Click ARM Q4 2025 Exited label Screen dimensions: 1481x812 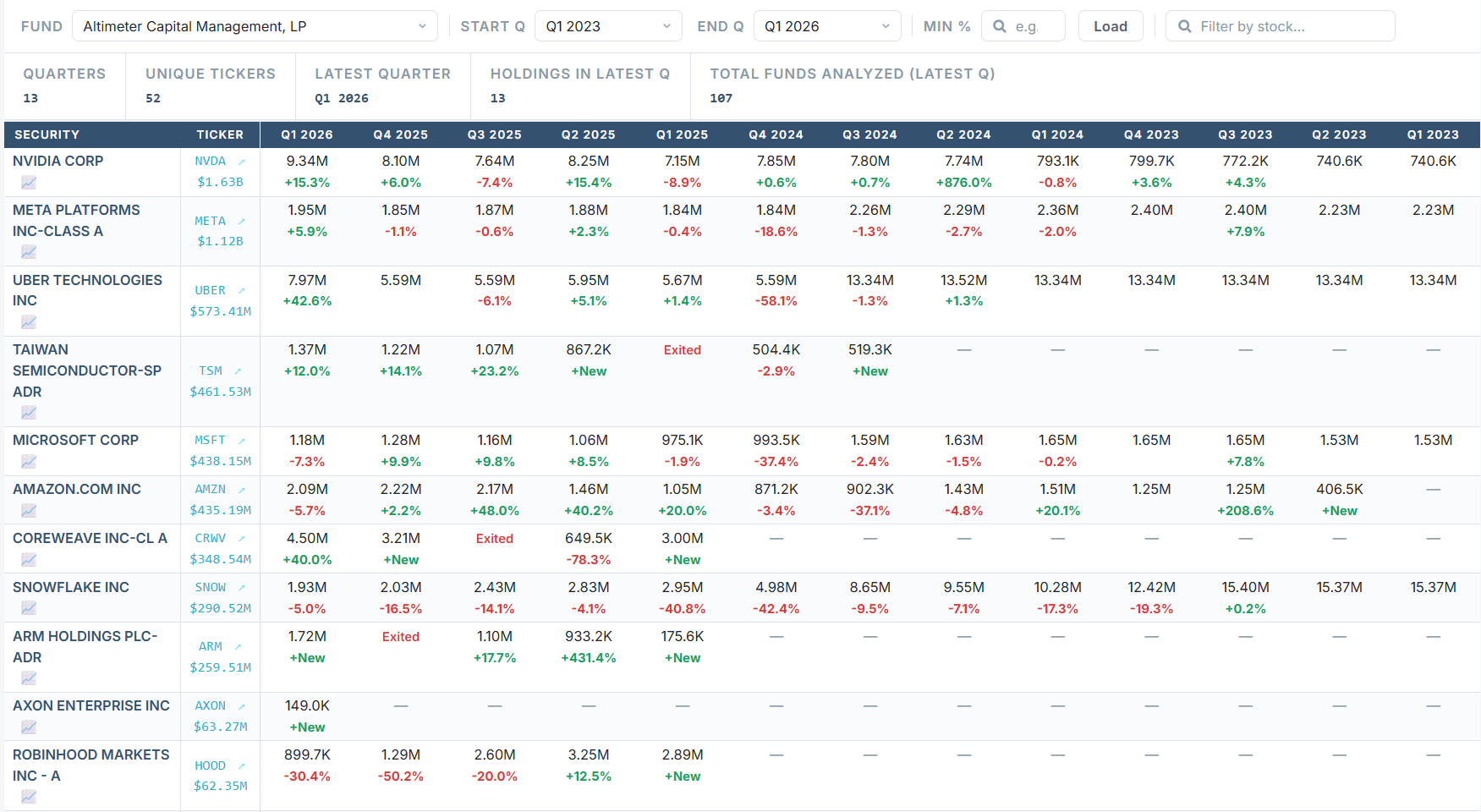(x=401, y=637)
